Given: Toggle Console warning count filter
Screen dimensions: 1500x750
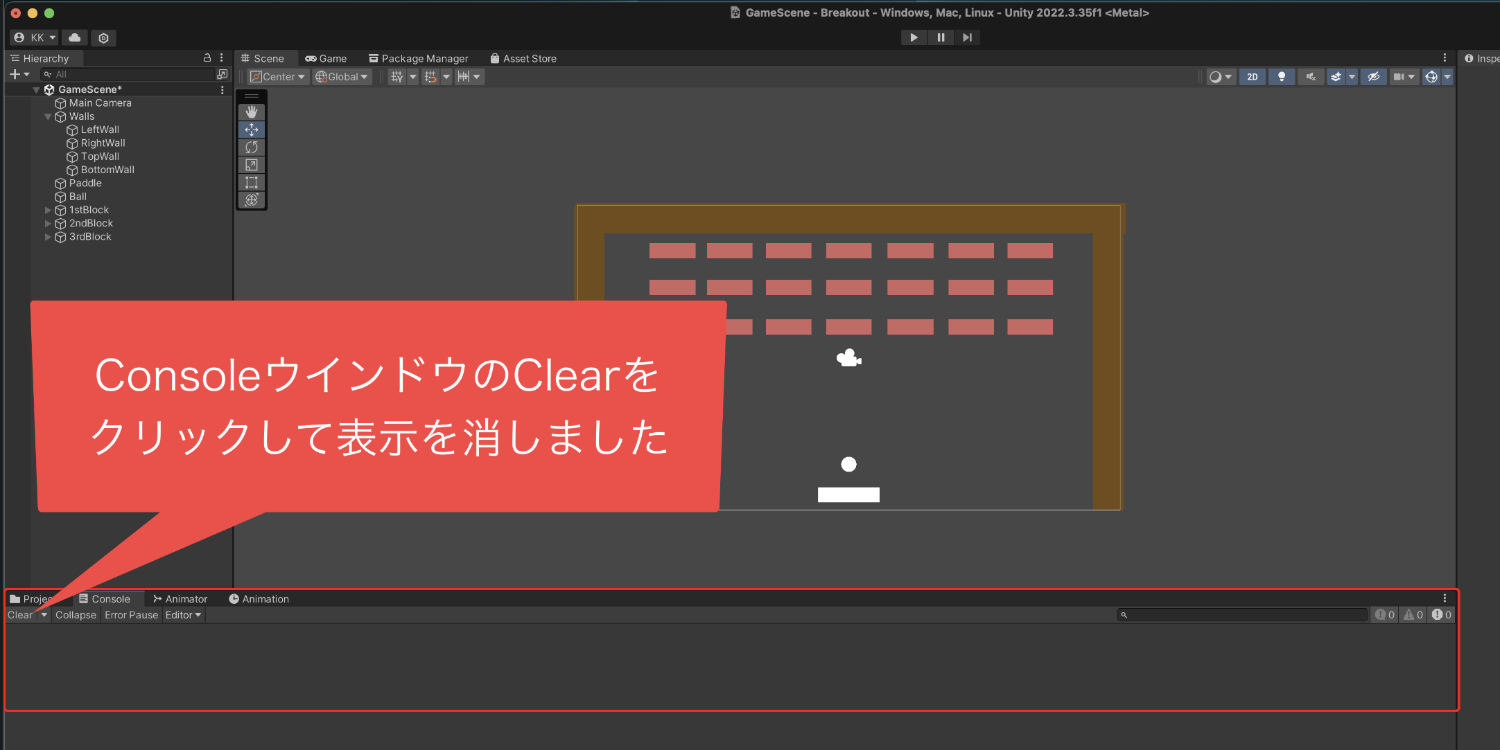Looking at the screenshot, I should 1412,615.
